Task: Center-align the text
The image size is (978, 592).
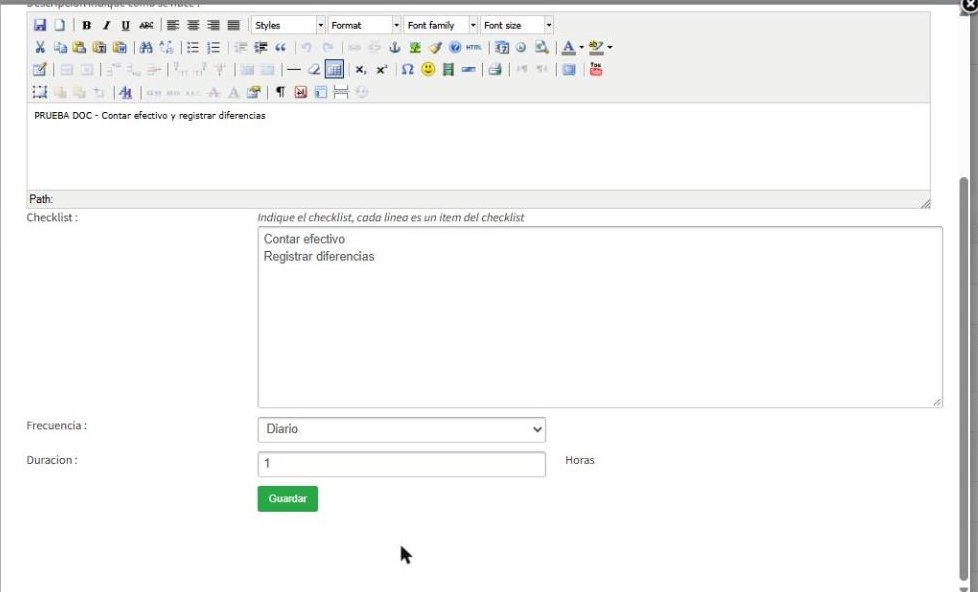Action: point(193,26)
